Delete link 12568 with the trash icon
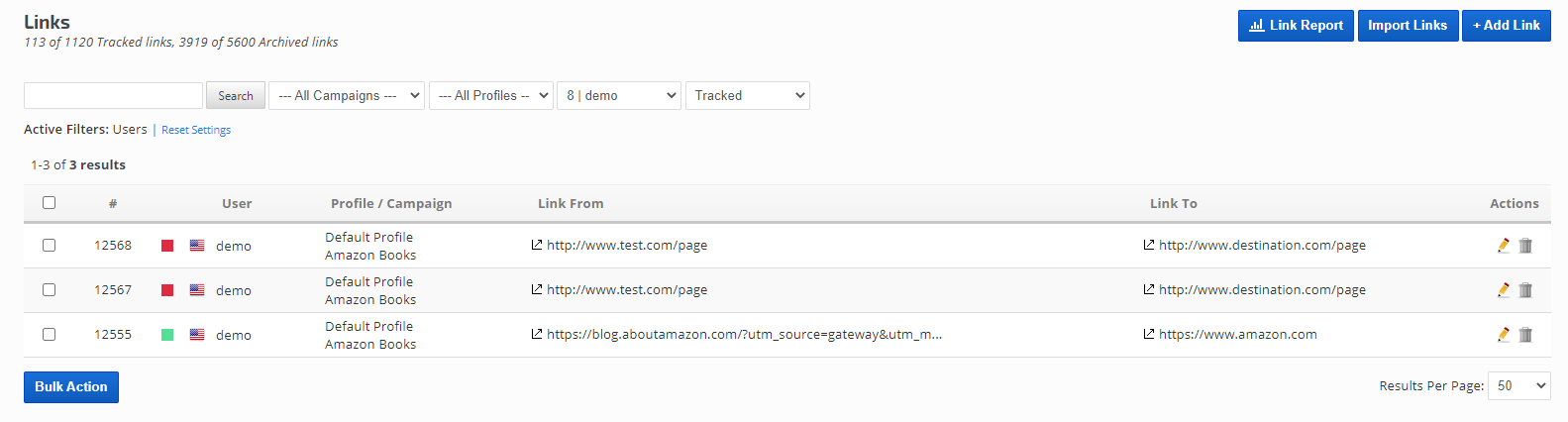The image size is (1568, 422). [x=1525, y=246]
